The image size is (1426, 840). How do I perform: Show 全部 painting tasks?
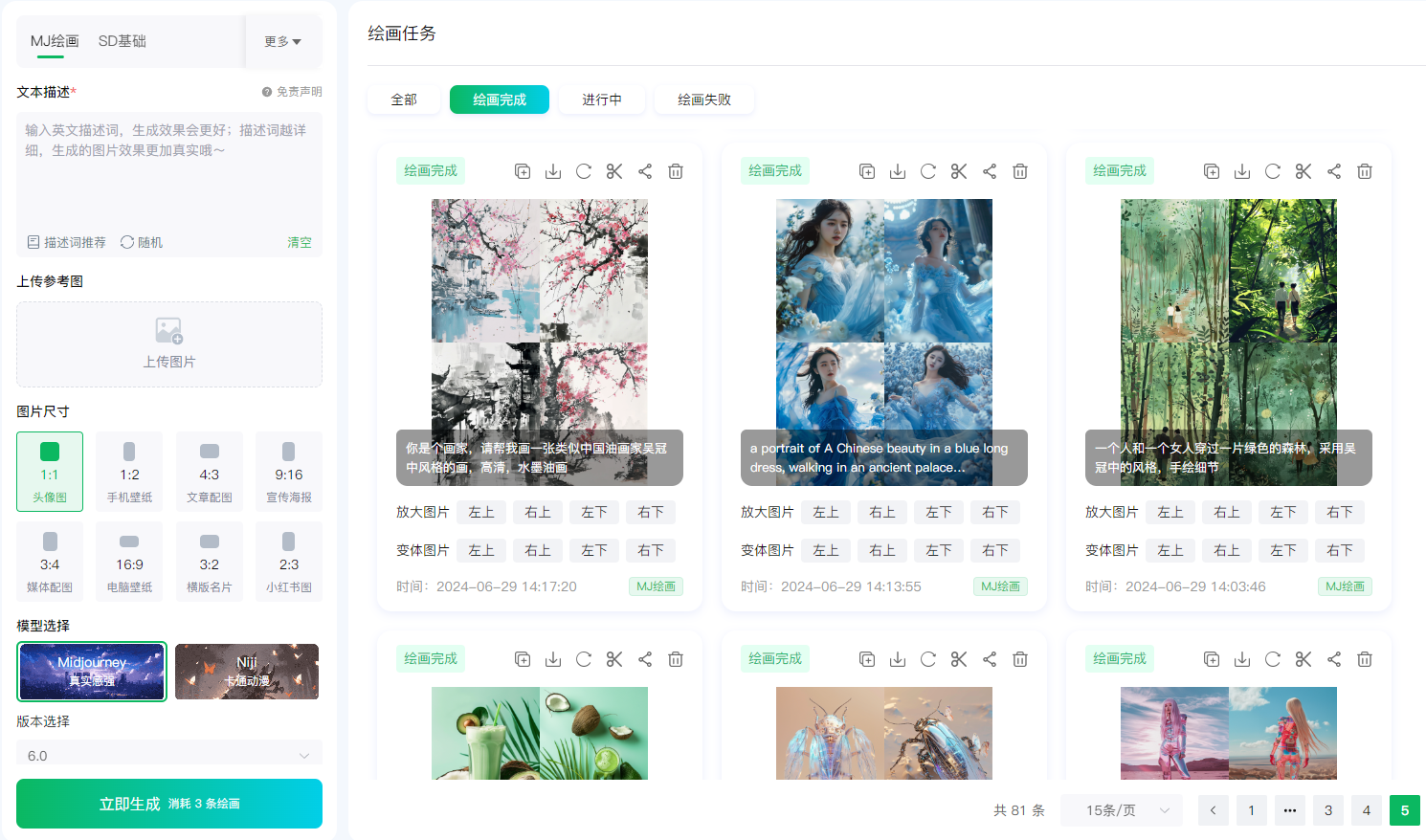point(404,99)
